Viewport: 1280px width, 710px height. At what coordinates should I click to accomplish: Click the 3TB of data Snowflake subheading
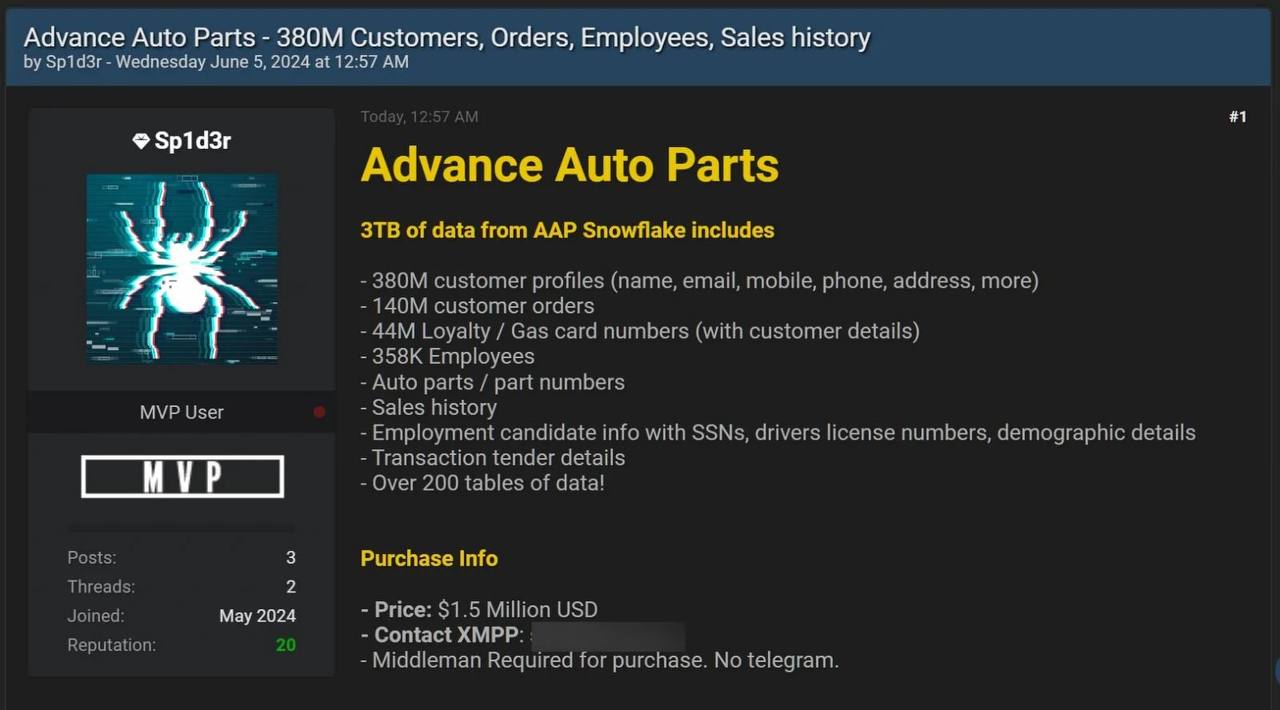point(567,230)
